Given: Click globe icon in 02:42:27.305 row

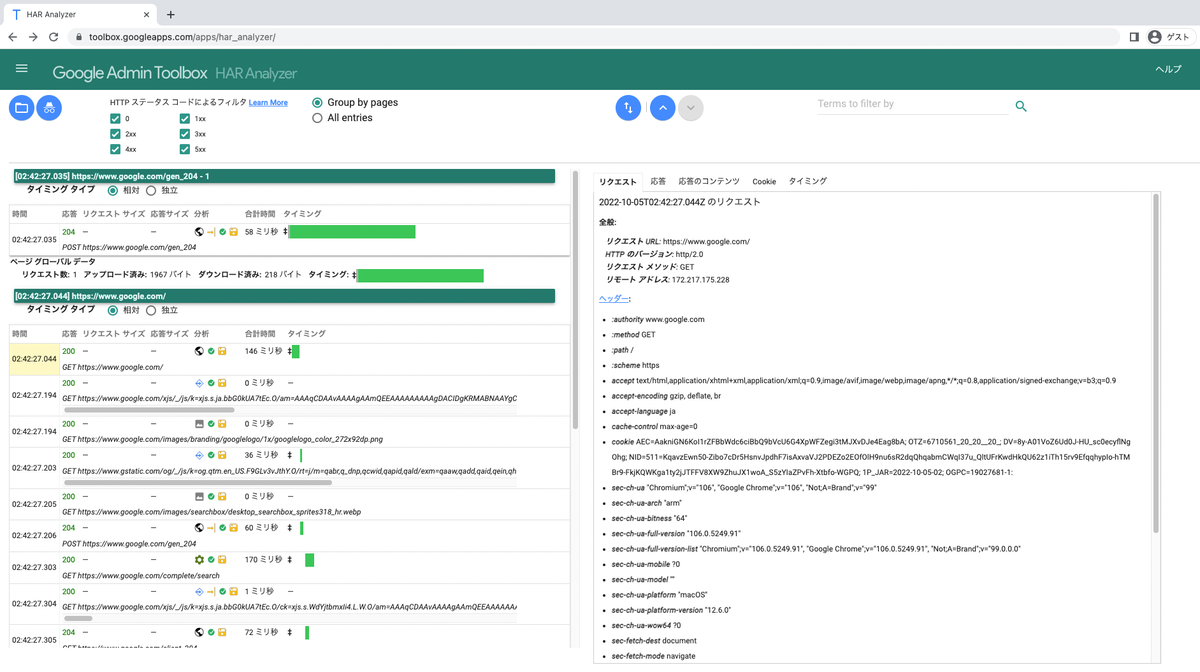Looking at the screenshot, I should [x=199, y=632].
